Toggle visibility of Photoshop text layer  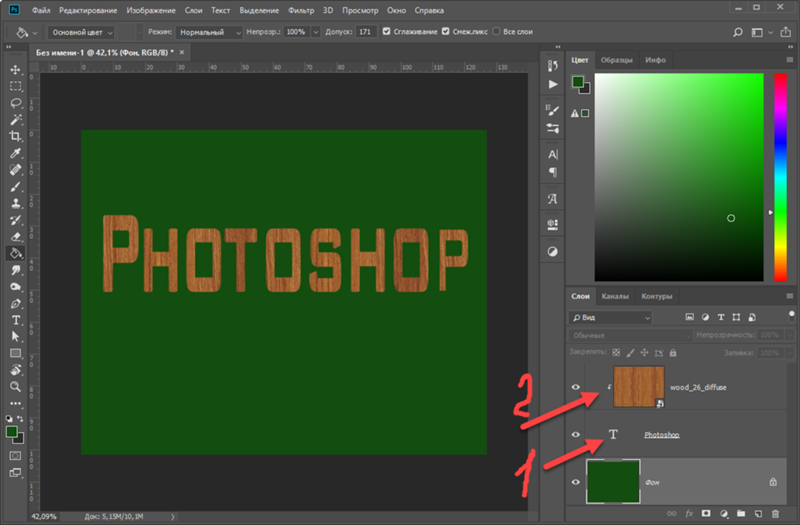pyautogui.click(x=576, y=435)
